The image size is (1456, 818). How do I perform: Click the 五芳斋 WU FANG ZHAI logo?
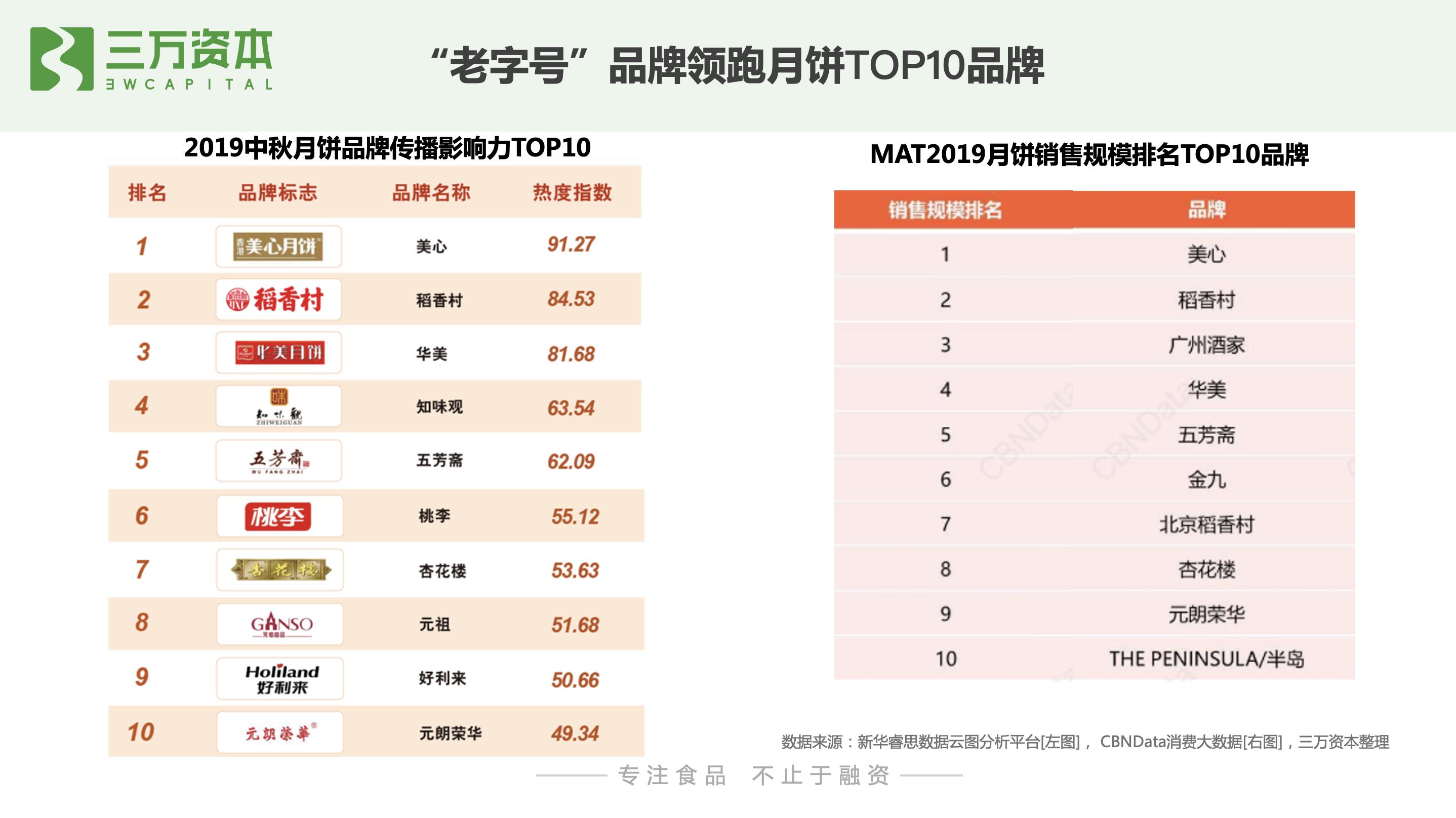click(x=279, y=461)
